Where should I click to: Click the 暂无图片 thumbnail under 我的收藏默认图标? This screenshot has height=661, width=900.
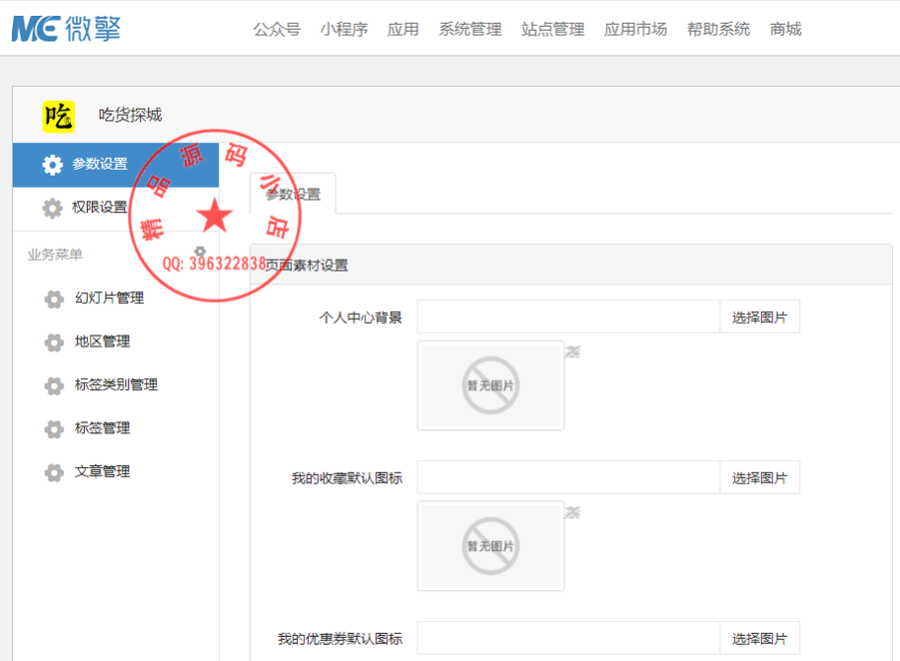pos(490,545)
